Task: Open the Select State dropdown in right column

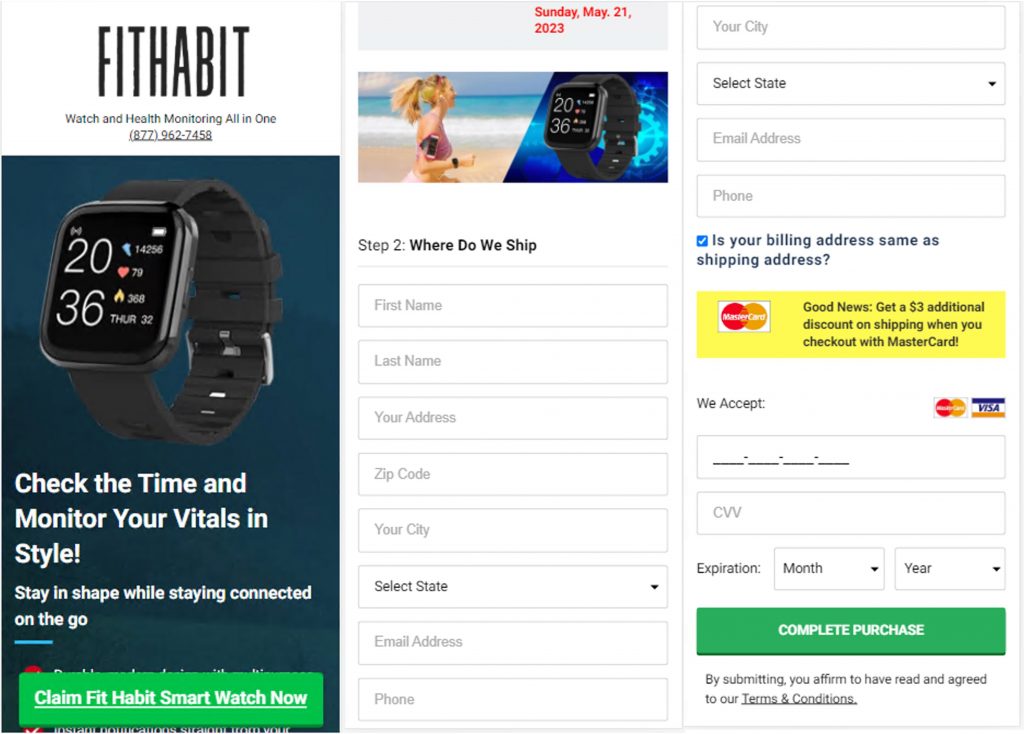Action: pyautogui.click(x=851, y=84)
